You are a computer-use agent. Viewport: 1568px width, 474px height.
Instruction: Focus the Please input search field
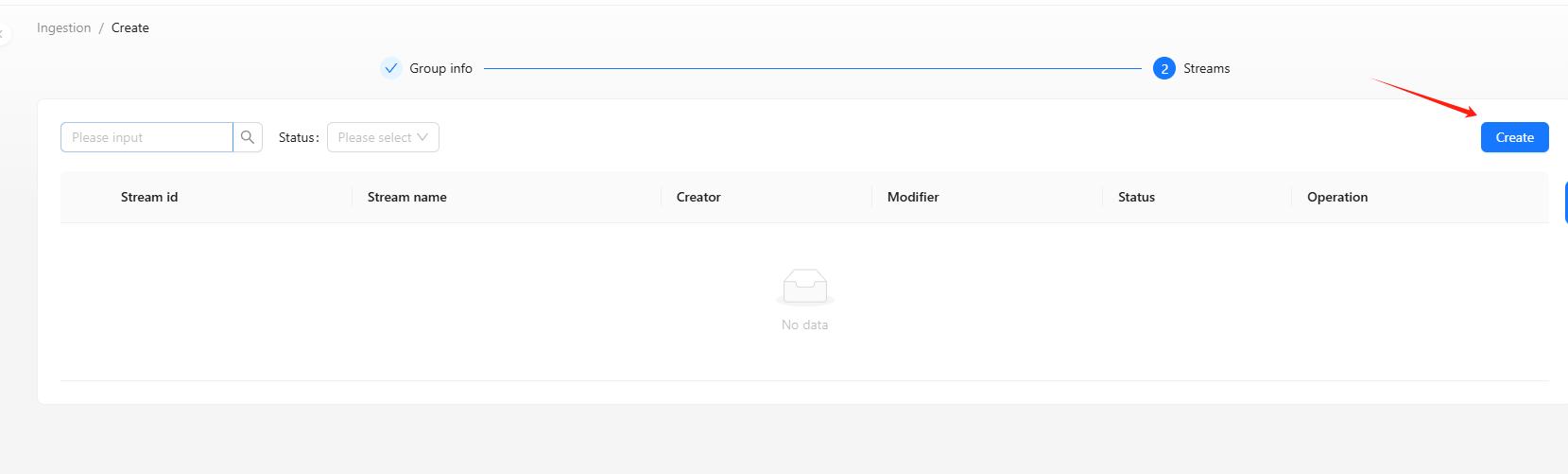click(x=146, y=137)
